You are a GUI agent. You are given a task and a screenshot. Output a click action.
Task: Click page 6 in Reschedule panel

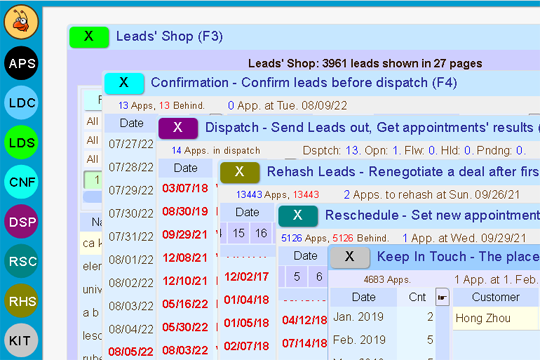pyautogui.click(x=319, y=277)
